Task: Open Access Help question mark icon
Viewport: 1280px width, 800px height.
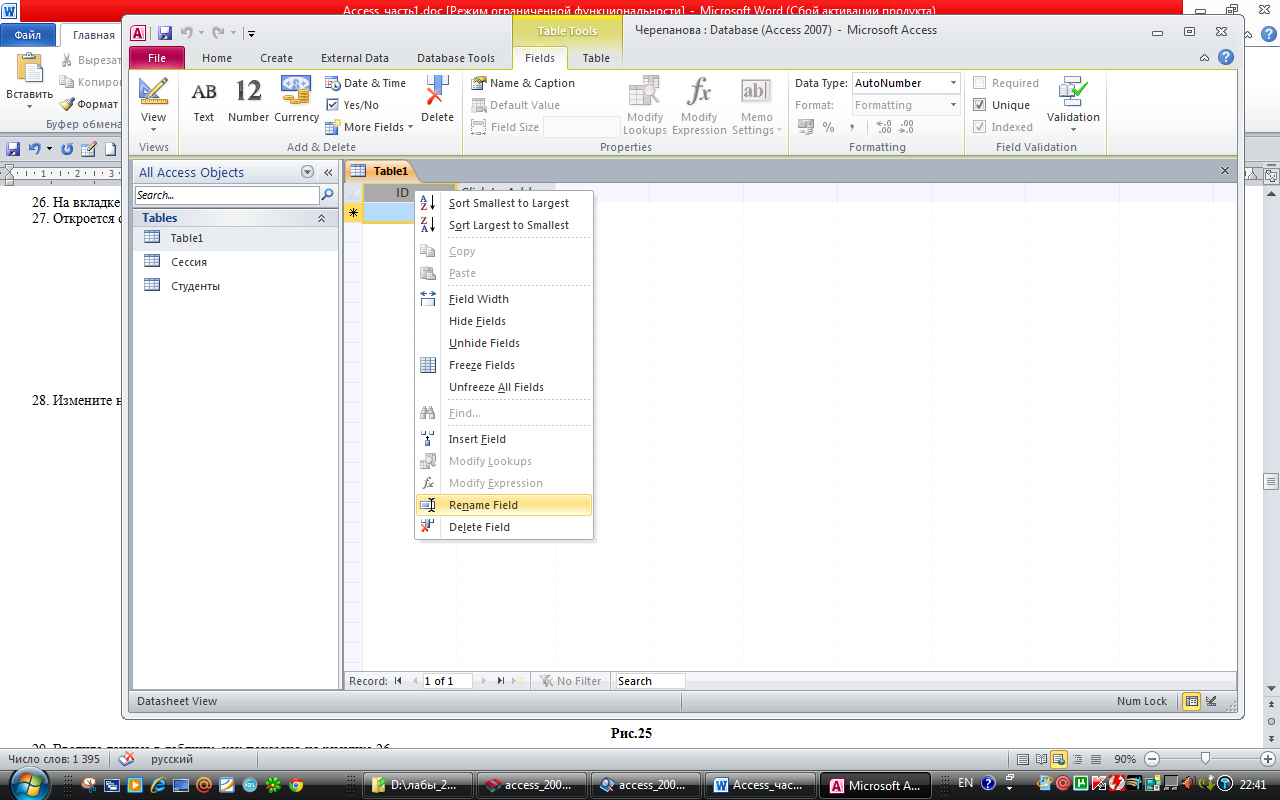Action: pyautogui.click(x=1225, y=57)
